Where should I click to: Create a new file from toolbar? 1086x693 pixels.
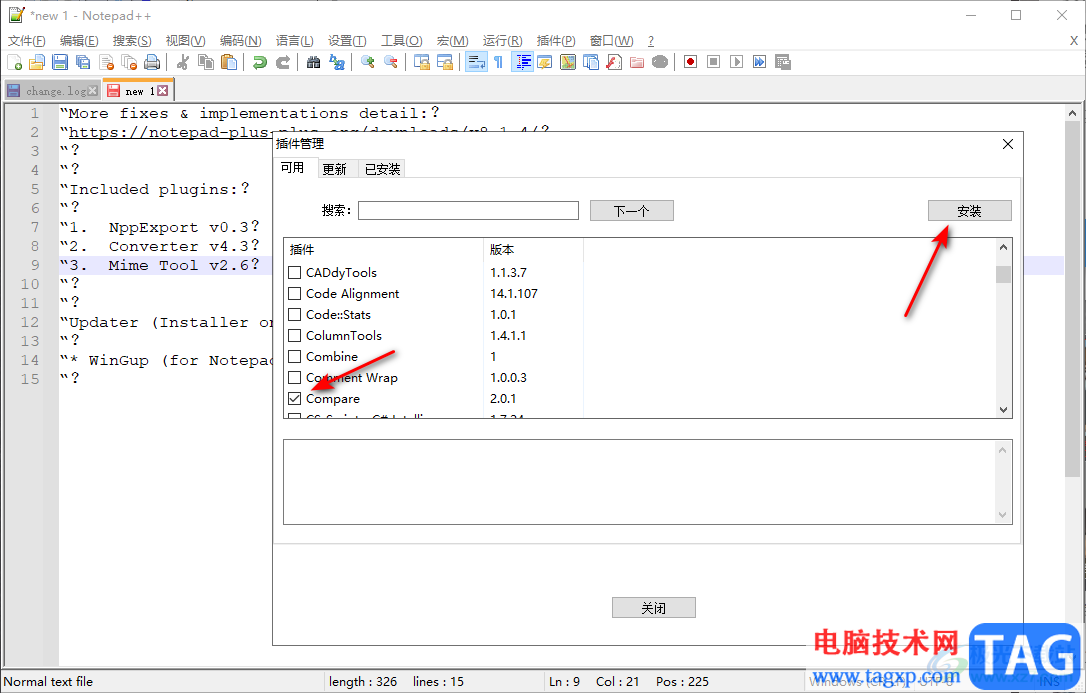pyautogui.click(x=15, y=62)
